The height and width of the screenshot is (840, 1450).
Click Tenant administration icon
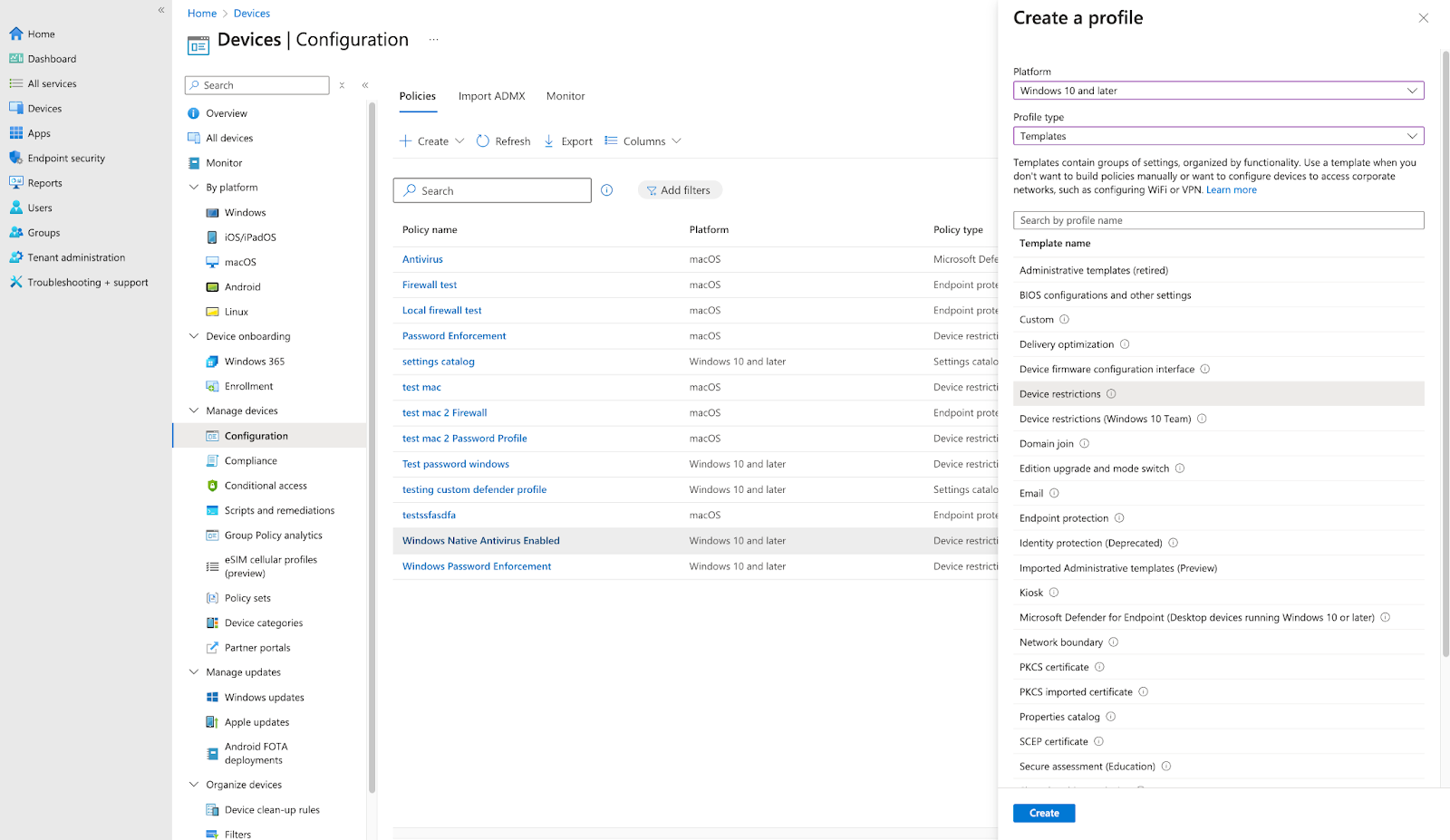pyautogui.click(x=16, y=257)
